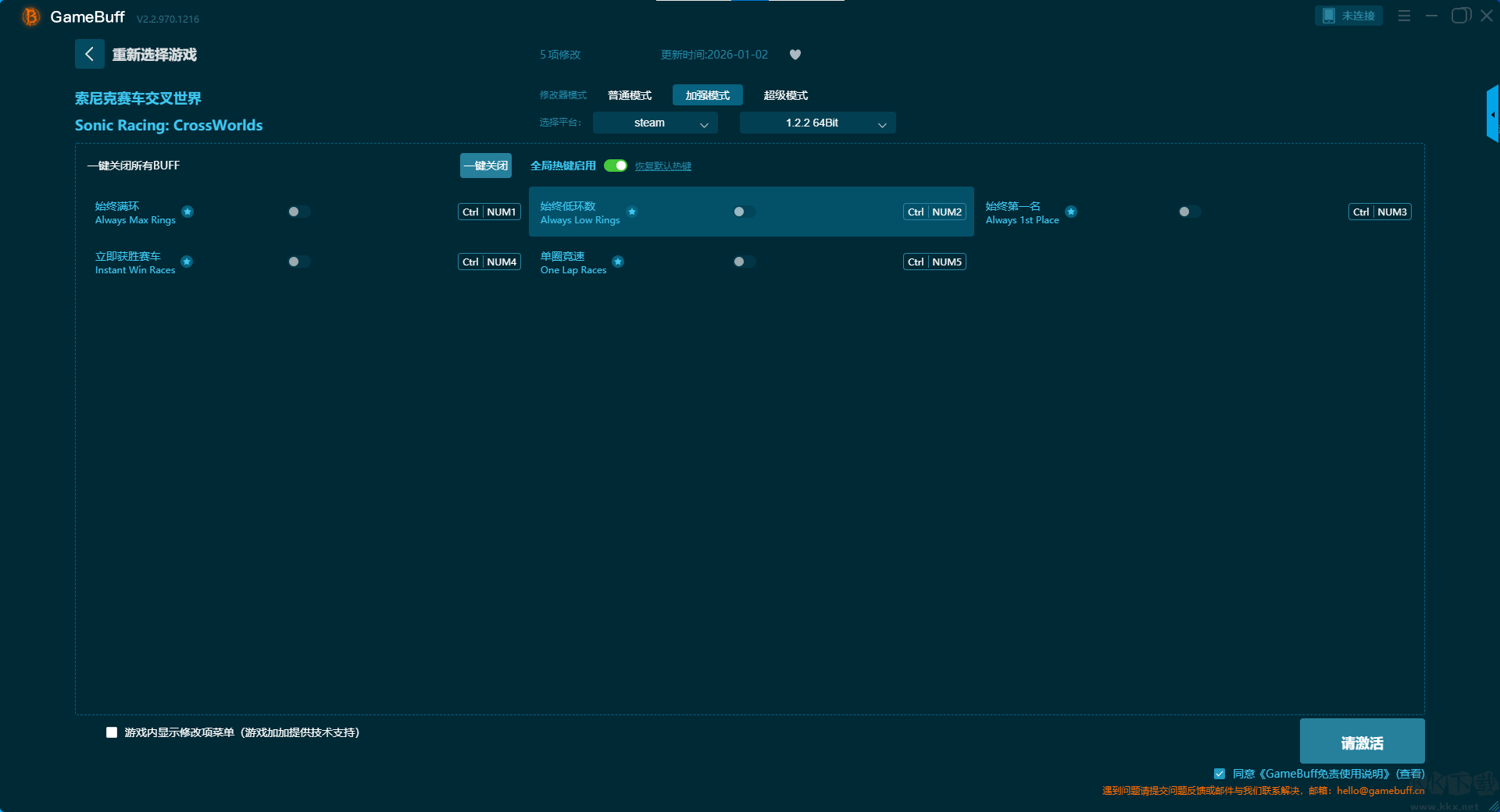Disable the global hotkey toggle
Viewport: 1500px width, 812px height.
[616, 166]
